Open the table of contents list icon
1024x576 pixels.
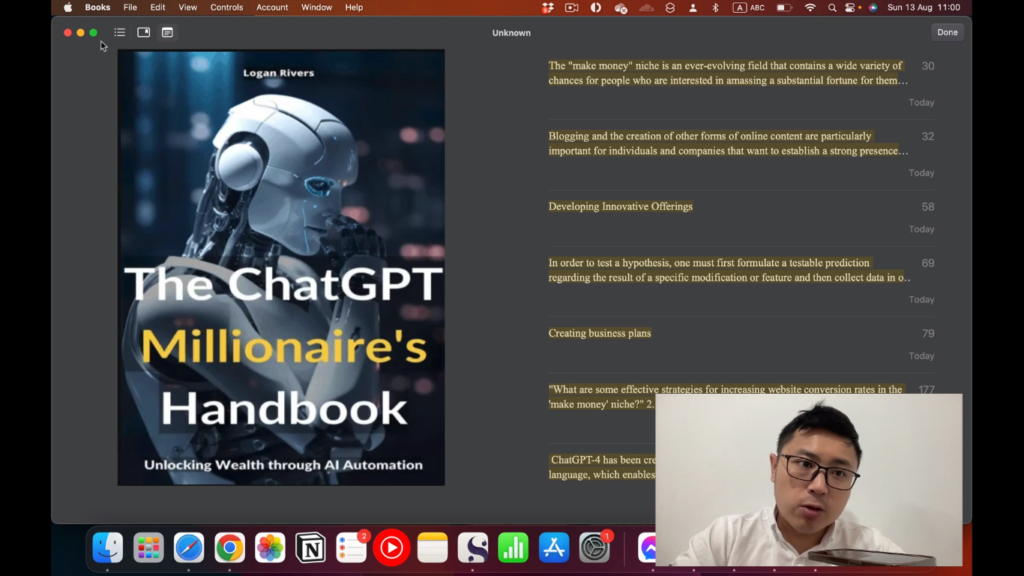pyautogui.click(x=120, y=32)
